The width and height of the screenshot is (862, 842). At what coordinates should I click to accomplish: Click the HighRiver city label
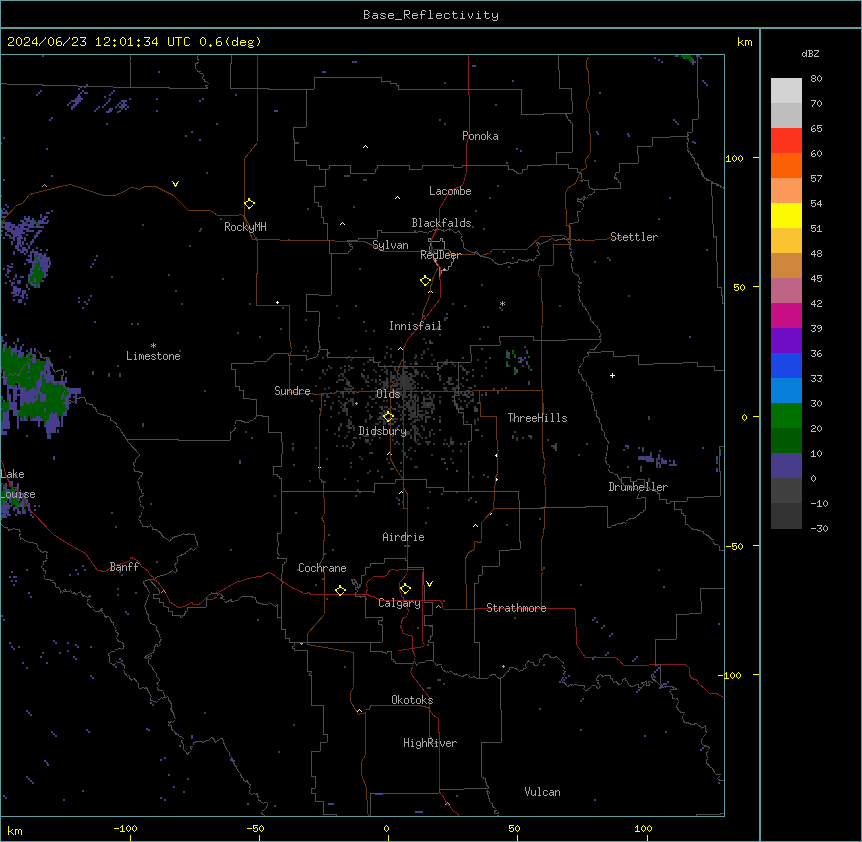pos(430,743)
